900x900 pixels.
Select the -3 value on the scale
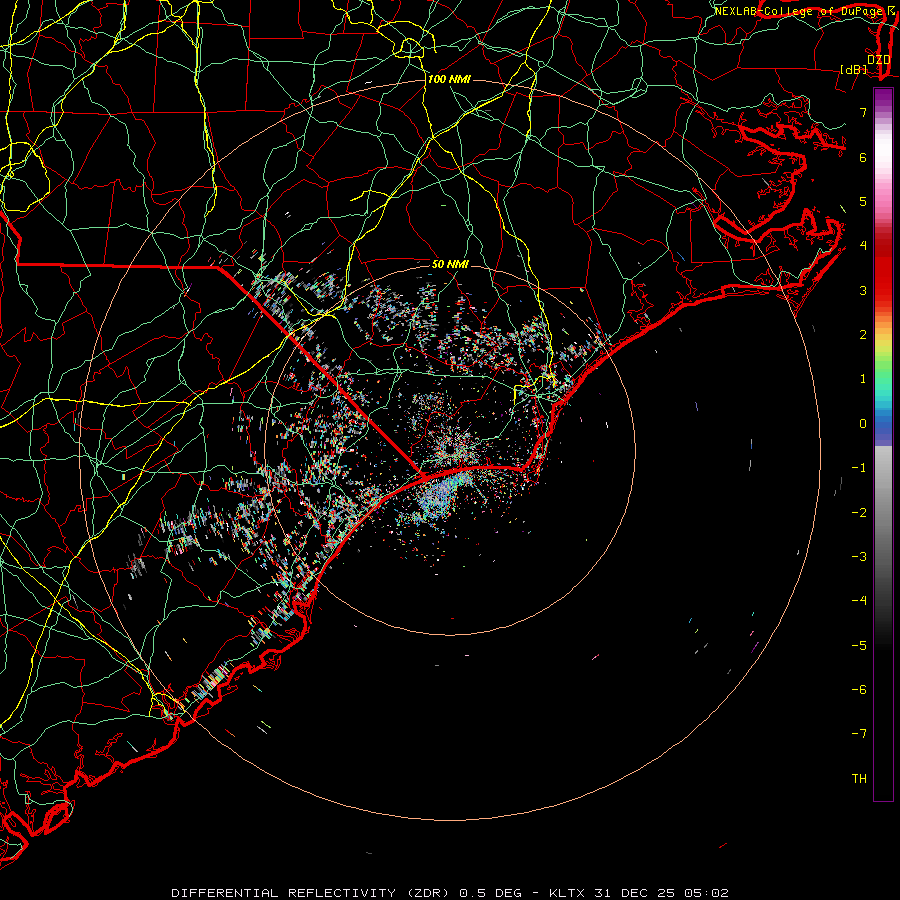point(859,557)
